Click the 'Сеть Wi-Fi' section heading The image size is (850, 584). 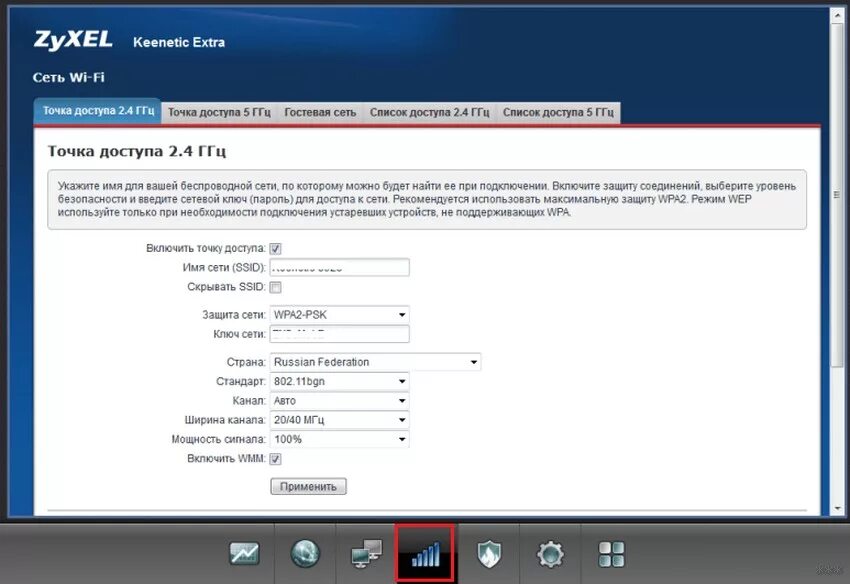pos(68,77)
